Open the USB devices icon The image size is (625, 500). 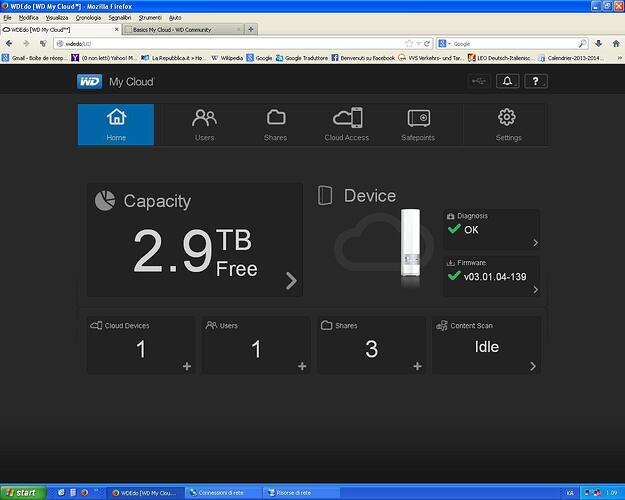(x=479, y=81)
